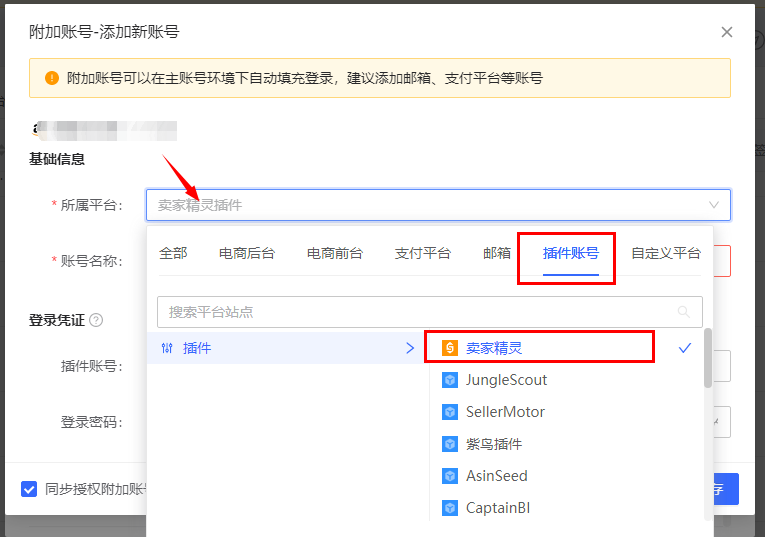
Task: Choose AsinSeed plugin option
Action: click(x=497, y=476)
